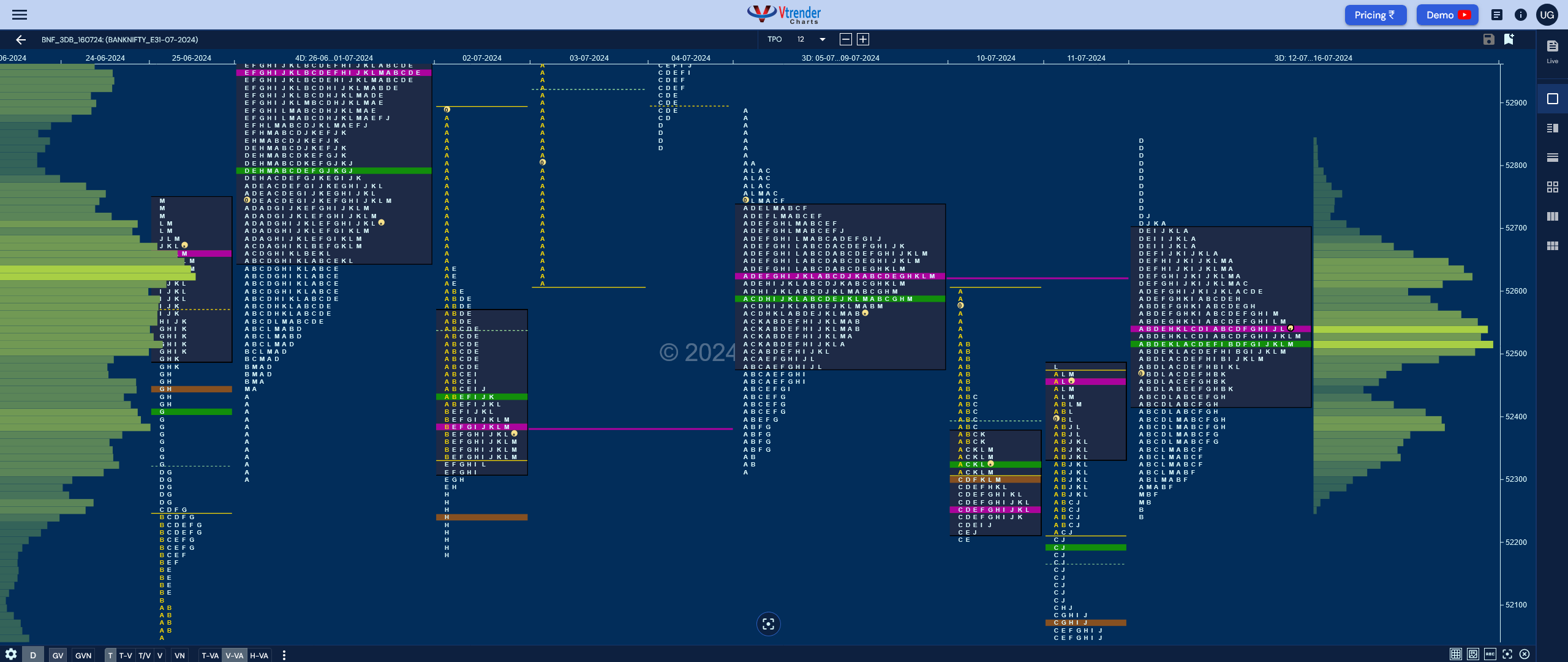Open the hamburger navigation menu
The image size is (1568, 662).
click(20, 15)
